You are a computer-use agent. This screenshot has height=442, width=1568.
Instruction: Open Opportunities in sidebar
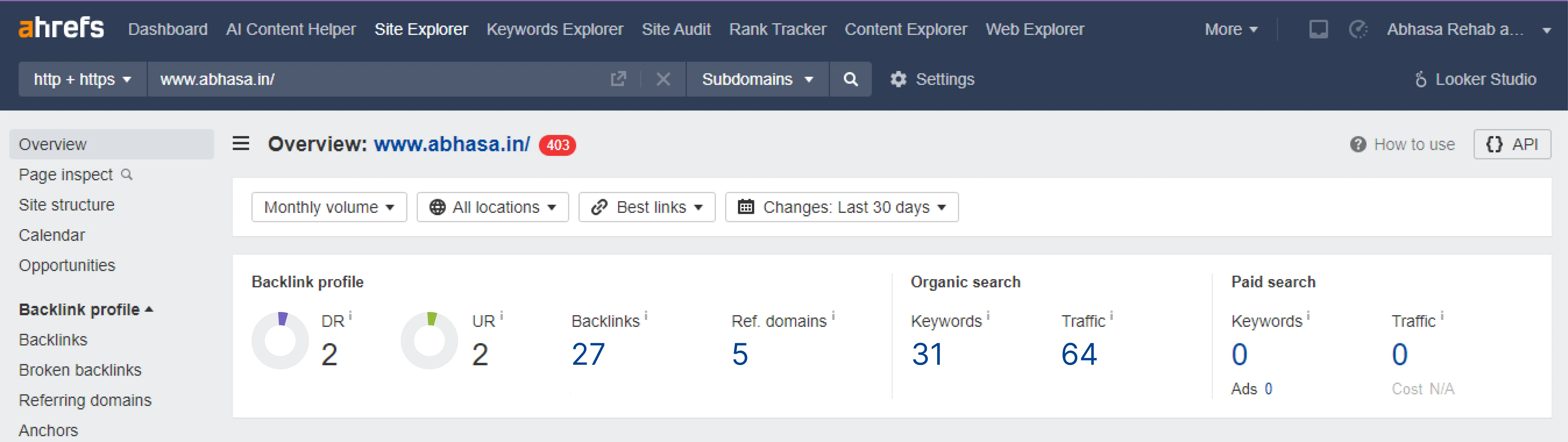pos(67,266)
